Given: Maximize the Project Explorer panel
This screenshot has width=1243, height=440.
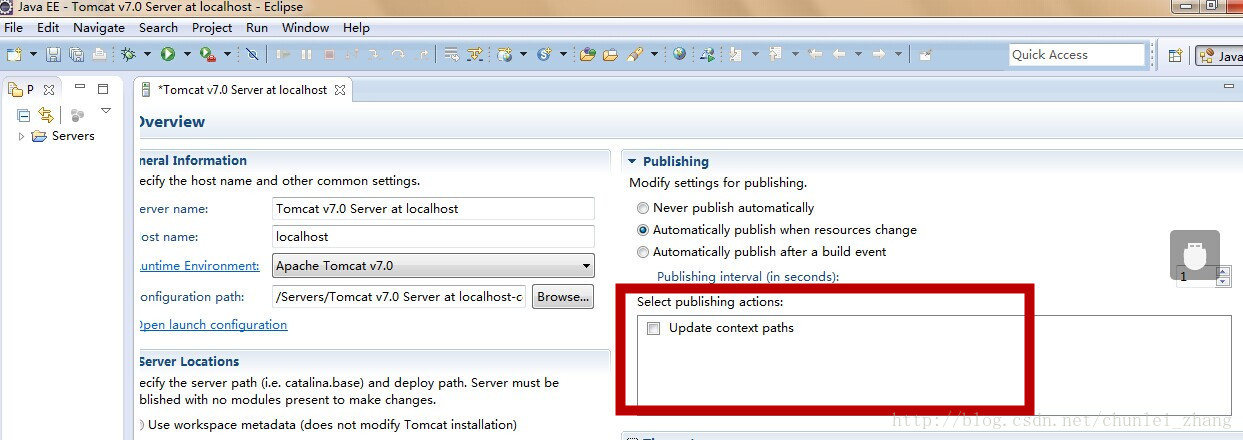Looking at the screenshot, I should click(x=102, y=89).
